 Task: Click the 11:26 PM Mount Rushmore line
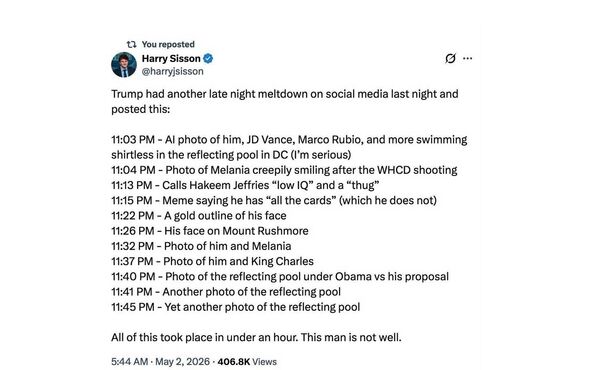pos(210,231)
